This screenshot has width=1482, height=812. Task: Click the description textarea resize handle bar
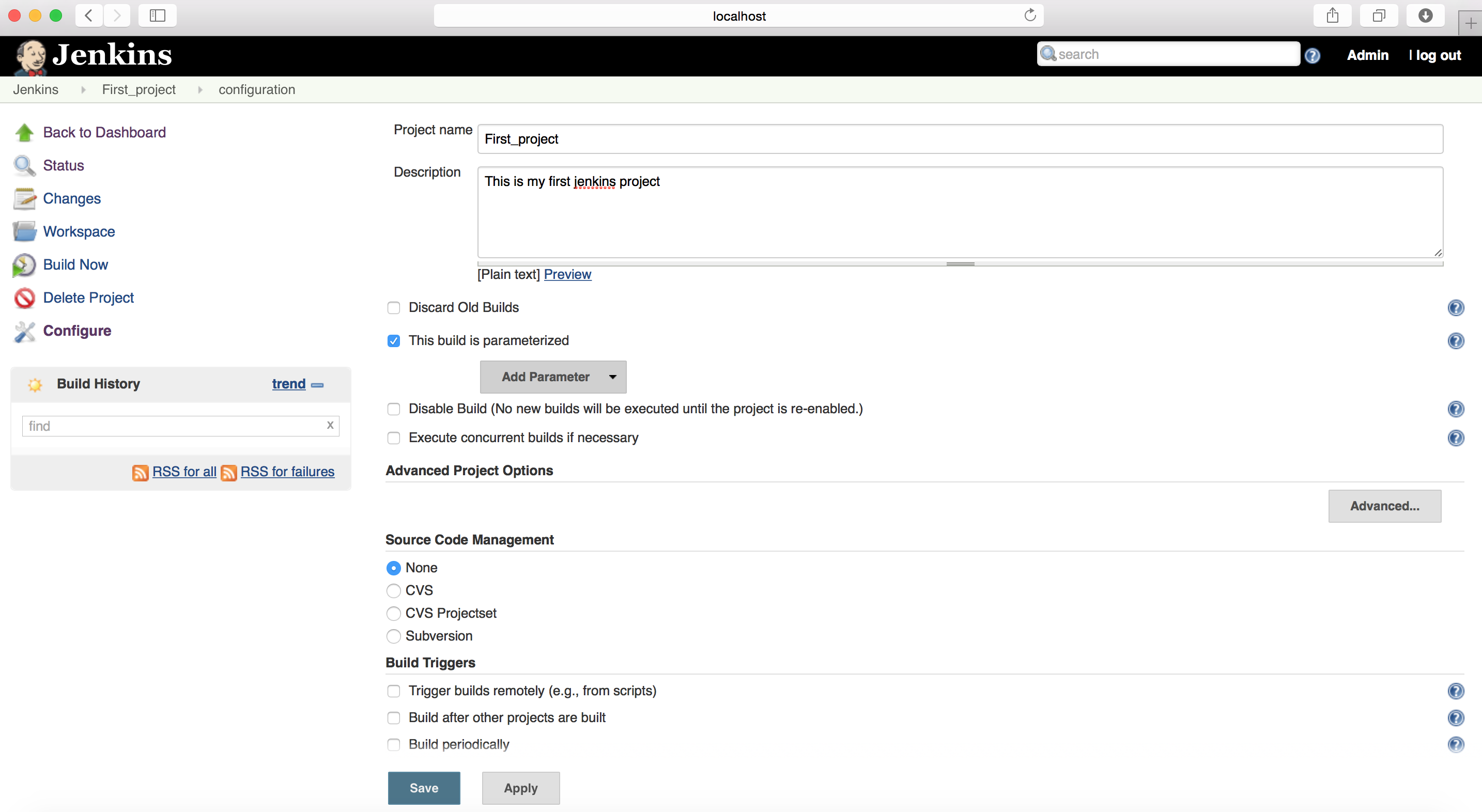960,264
